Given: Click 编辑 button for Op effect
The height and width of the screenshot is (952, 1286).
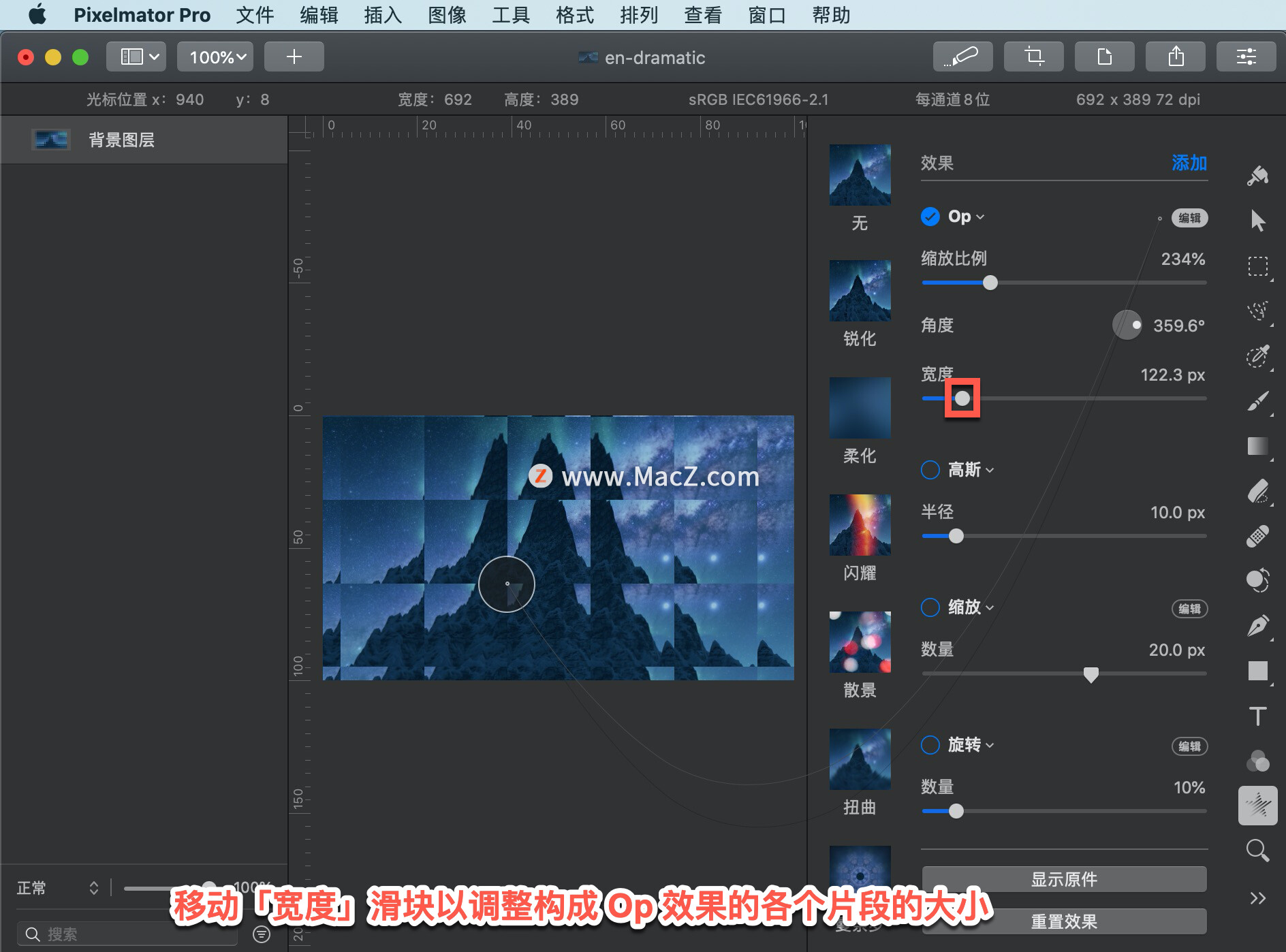Looking at the screenshot, I should (1189, 218).
